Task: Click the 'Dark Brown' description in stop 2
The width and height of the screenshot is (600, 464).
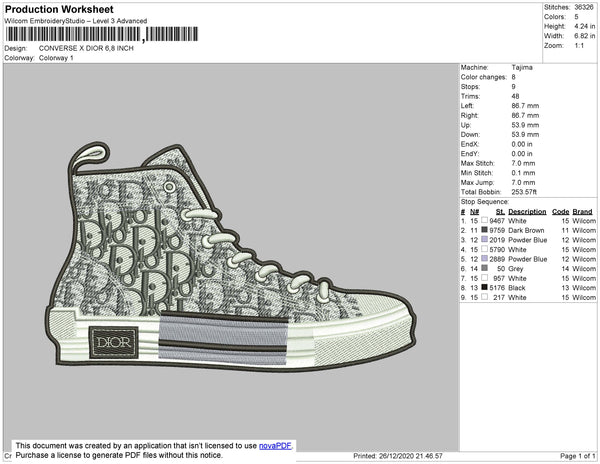Action: [x=526, y=230]
